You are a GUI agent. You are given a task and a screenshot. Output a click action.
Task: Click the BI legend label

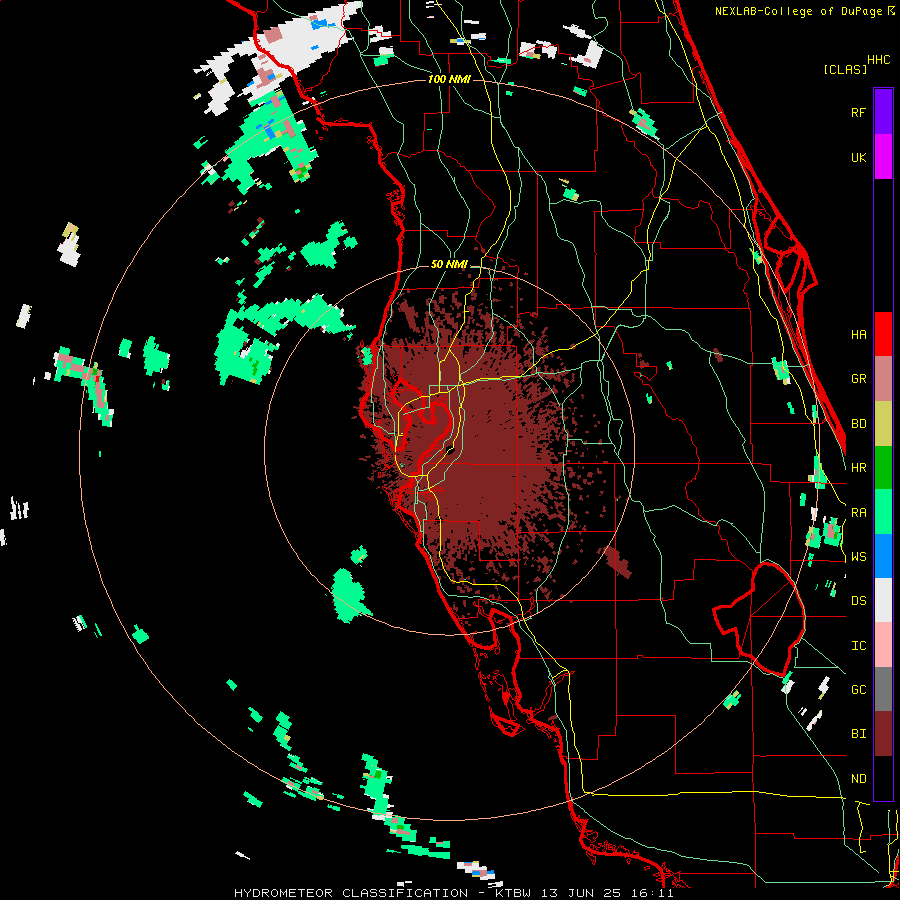click(x=858, y=734)
